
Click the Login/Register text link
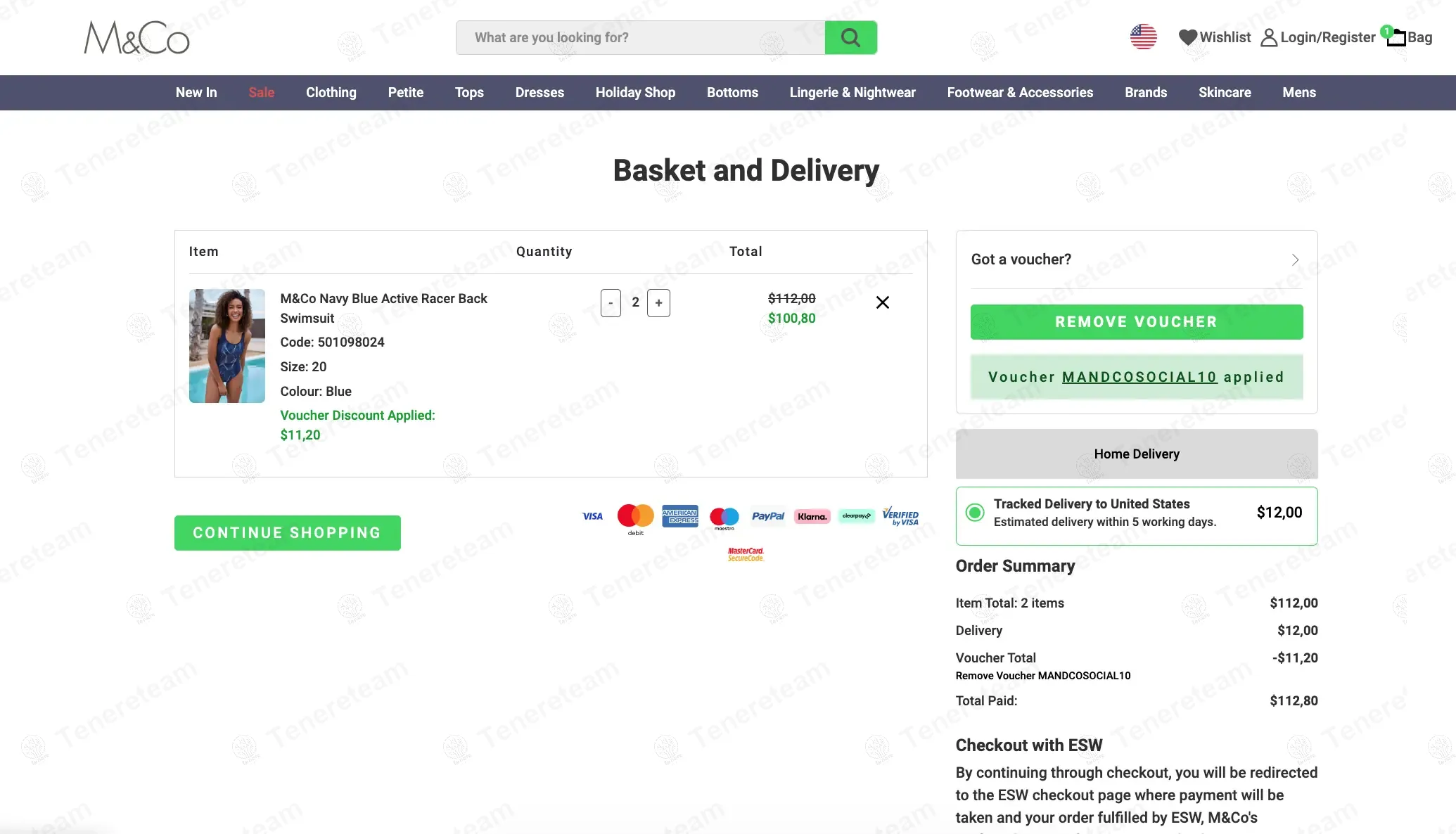tap(1328, 37)
